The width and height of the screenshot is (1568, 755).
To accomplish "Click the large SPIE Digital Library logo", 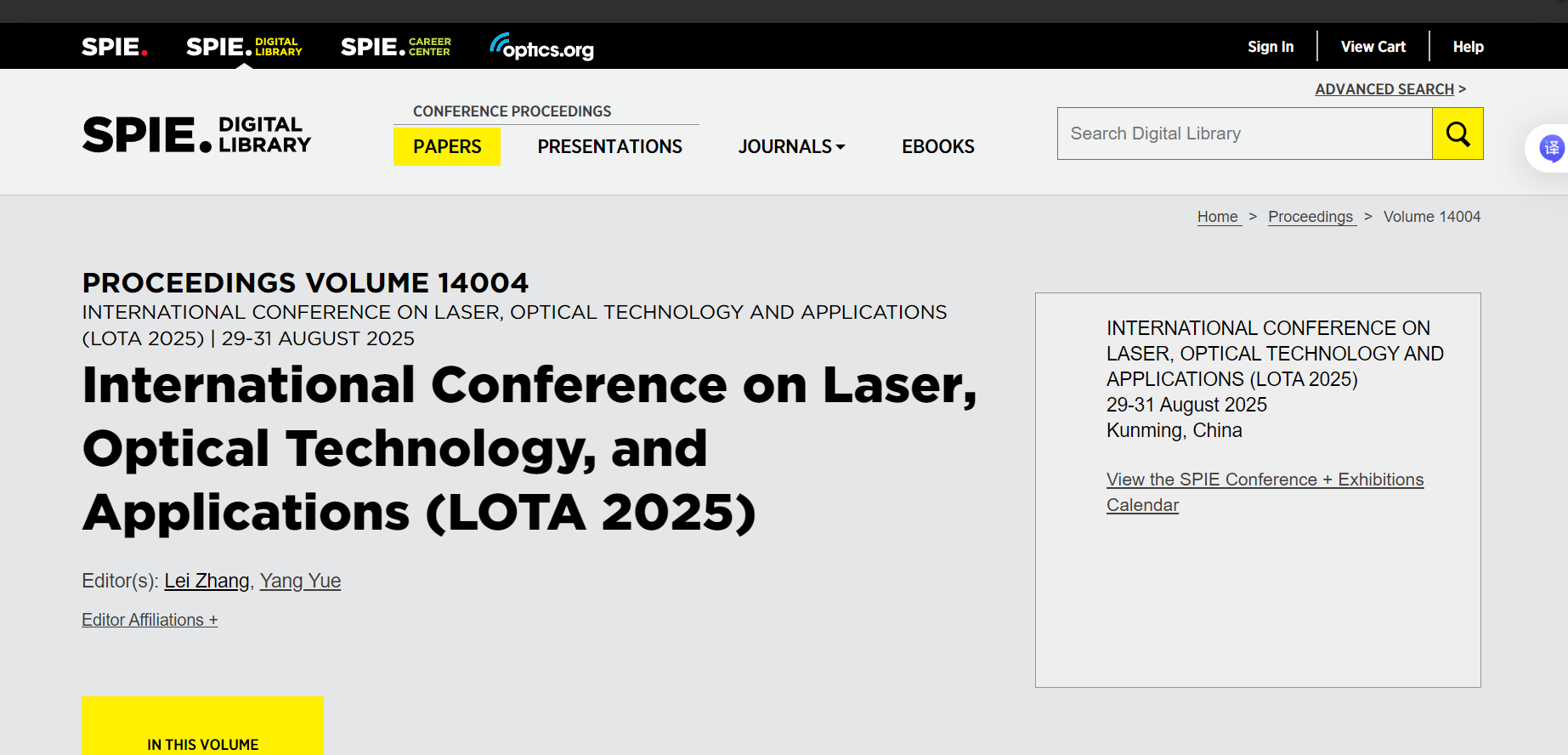I will (x=196, y=135).
